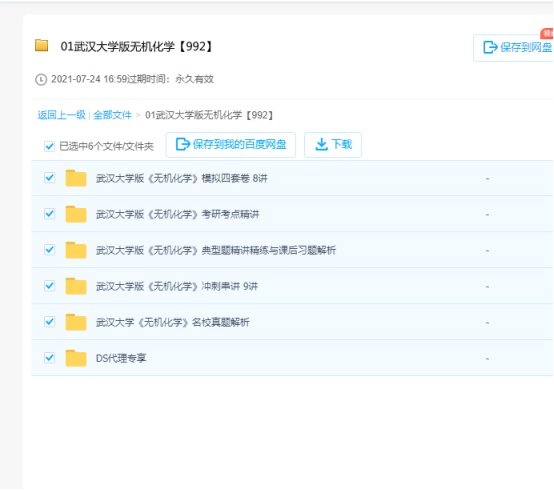Click the top-right 保存到网盘 button
Image resolution: width=554 pixels, height=490 pixels.
click(514, 48)
